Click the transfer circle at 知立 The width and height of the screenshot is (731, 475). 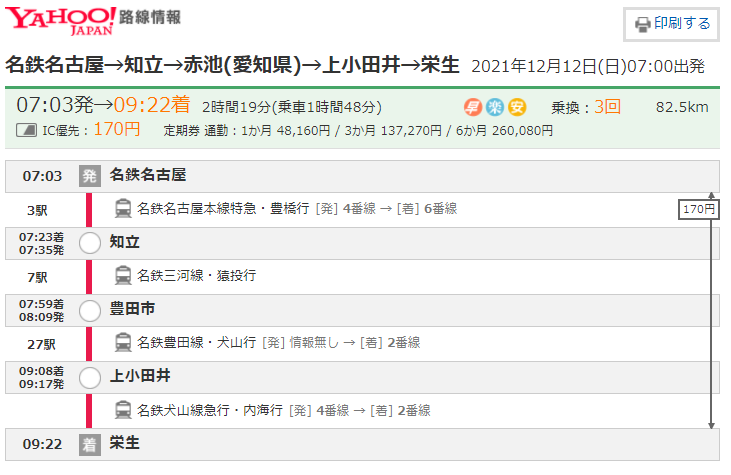[x=90, y=243]
